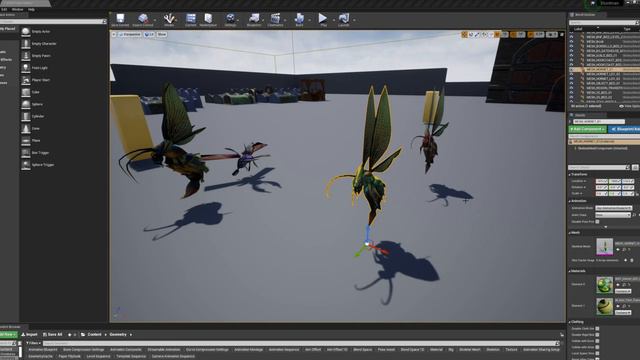The image size is (640, 360).
Task: Toggle the fifth Clothing section checkbox
Action: pos(597,353)
